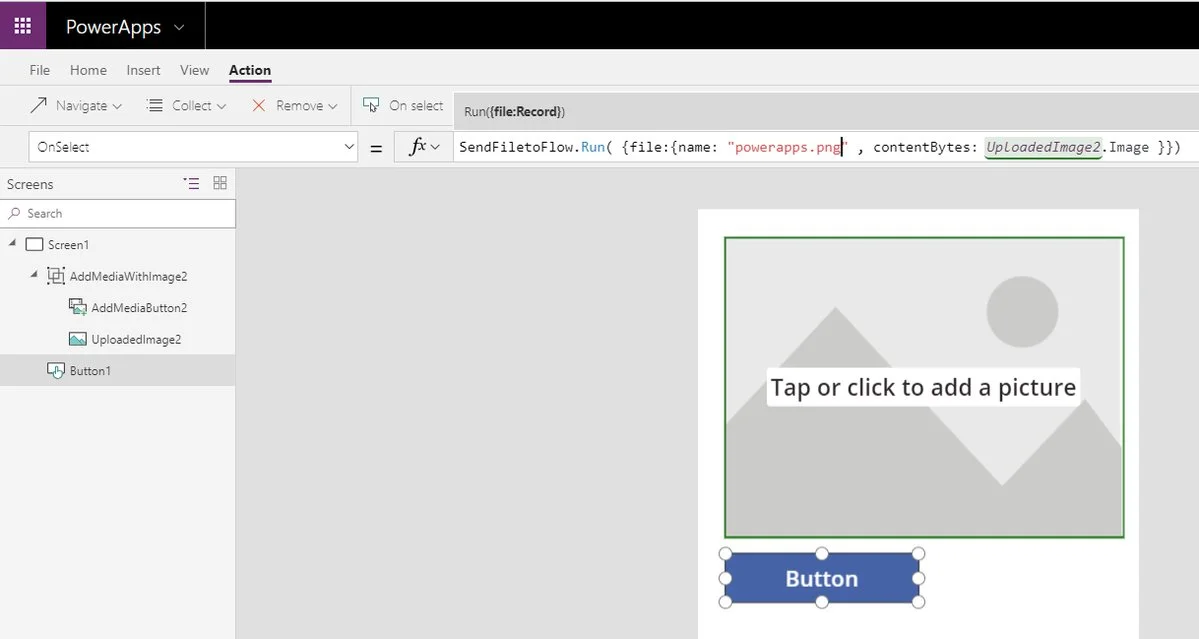Open the OnSelect property dropdown
This screenshot has height=639, width=1199.
click(x=349, y=147)
